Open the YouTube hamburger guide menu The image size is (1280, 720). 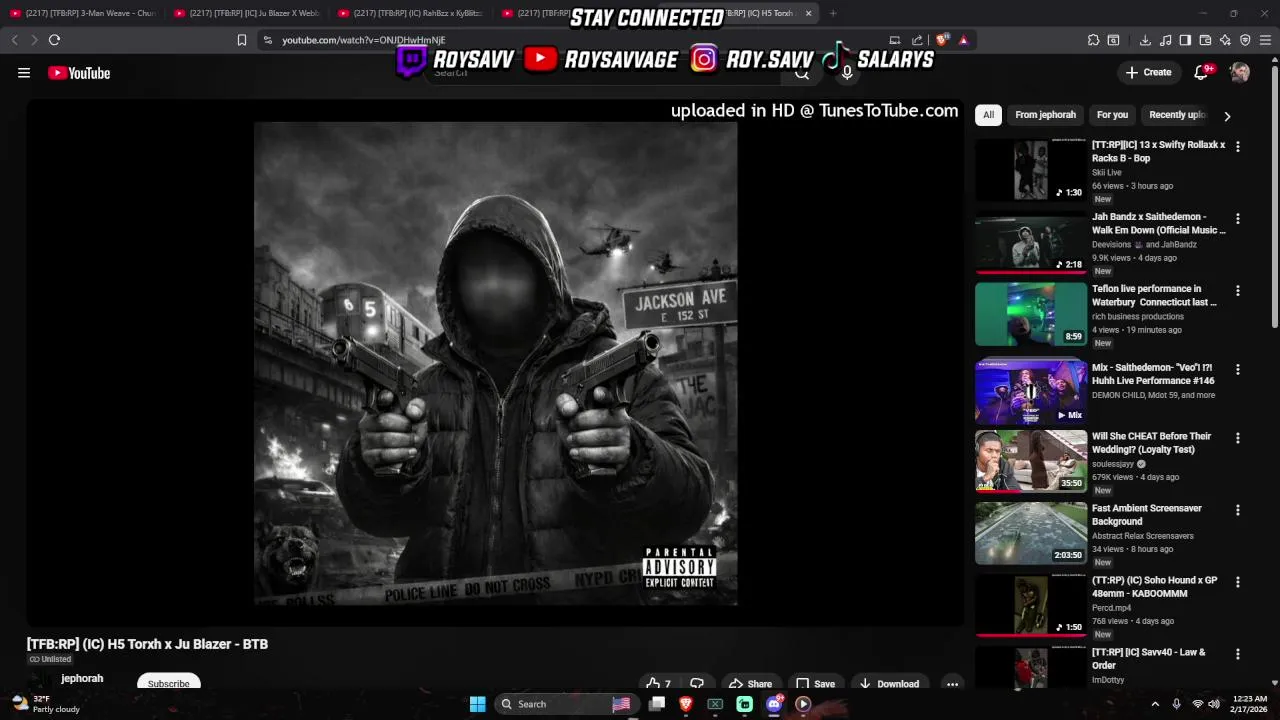point(24,73)
